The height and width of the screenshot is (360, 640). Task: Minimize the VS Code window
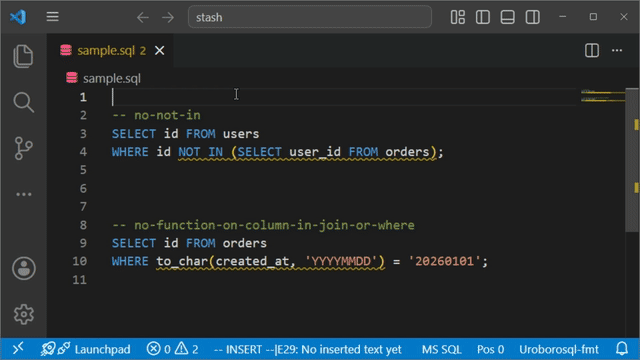562,17
